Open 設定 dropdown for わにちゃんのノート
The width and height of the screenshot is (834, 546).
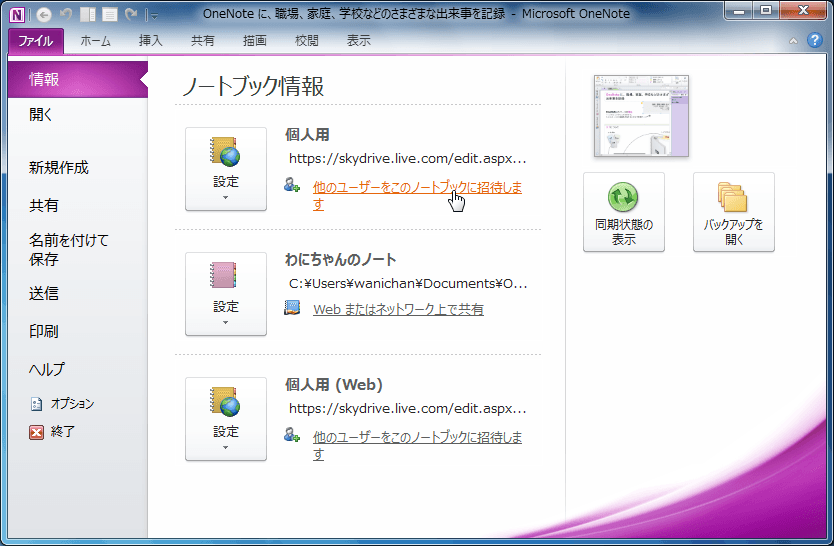pos(226,294)
